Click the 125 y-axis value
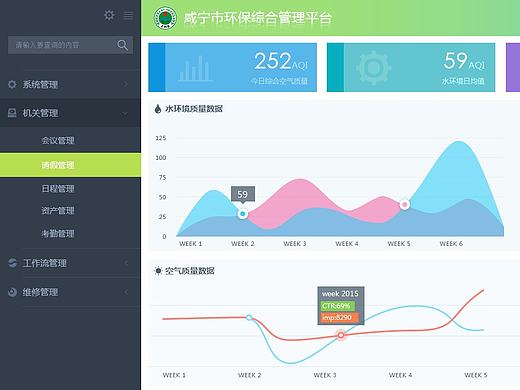Viewport: 520px width, 390px height. [x=161, y=138]
